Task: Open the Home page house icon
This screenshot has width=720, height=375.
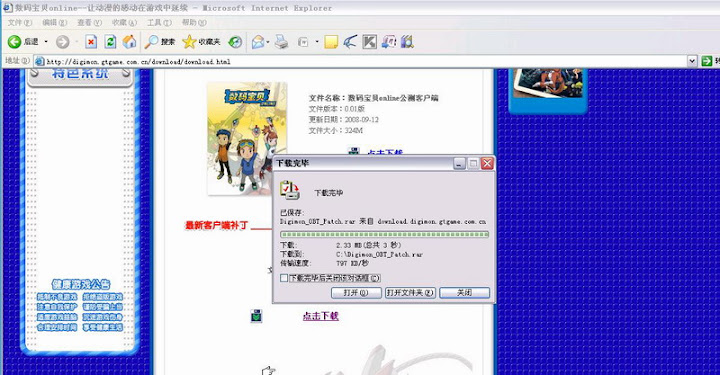Action: (129, 42)
